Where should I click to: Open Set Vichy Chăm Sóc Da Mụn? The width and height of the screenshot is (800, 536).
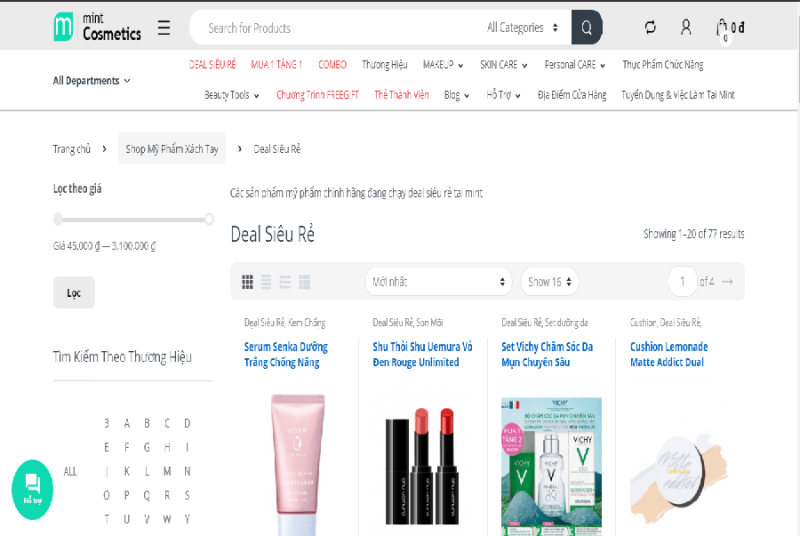click(x=547, y=354)
